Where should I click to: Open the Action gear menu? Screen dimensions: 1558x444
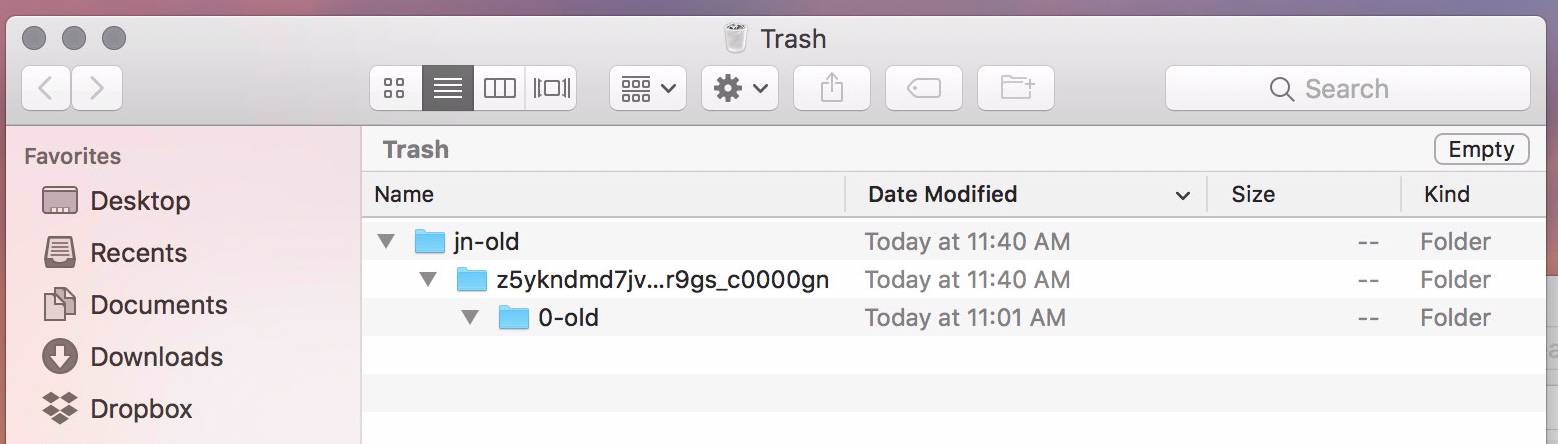pos(739,88)
